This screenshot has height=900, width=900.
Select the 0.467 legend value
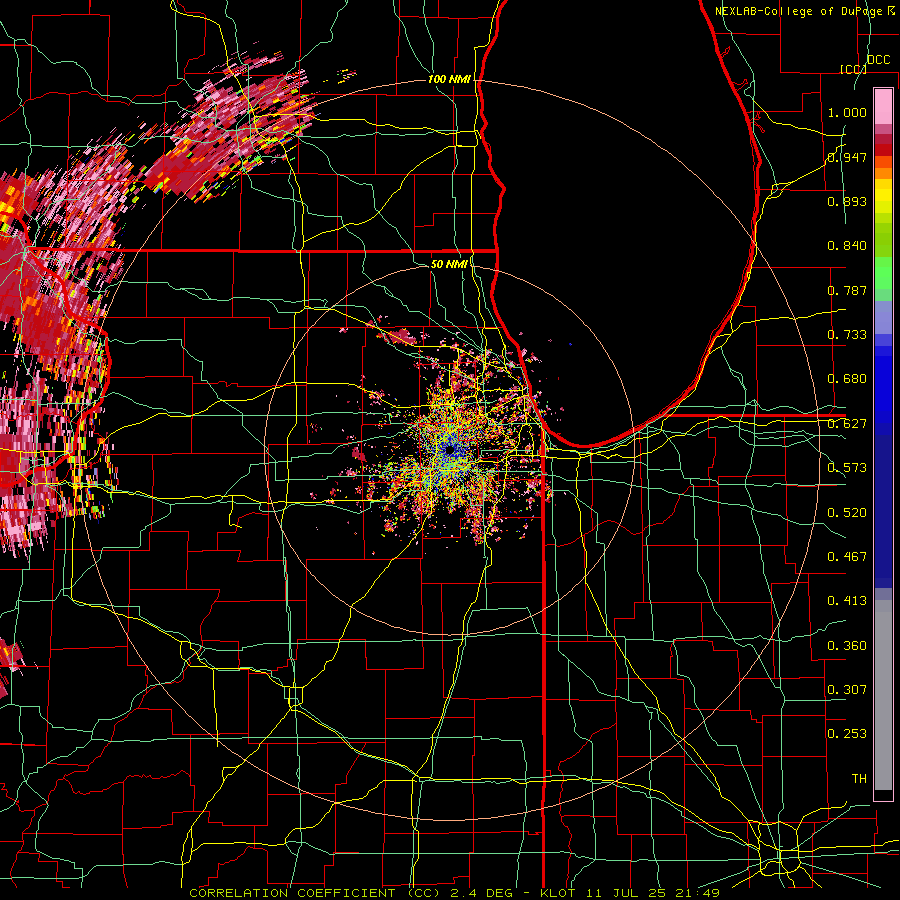847,557
